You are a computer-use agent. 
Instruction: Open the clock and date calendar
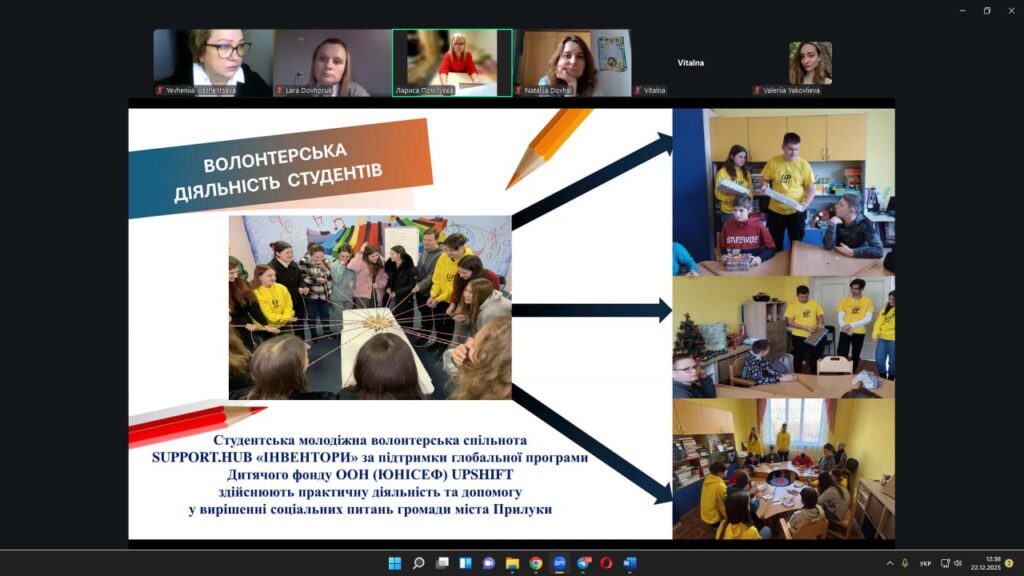tap(992, 563)
